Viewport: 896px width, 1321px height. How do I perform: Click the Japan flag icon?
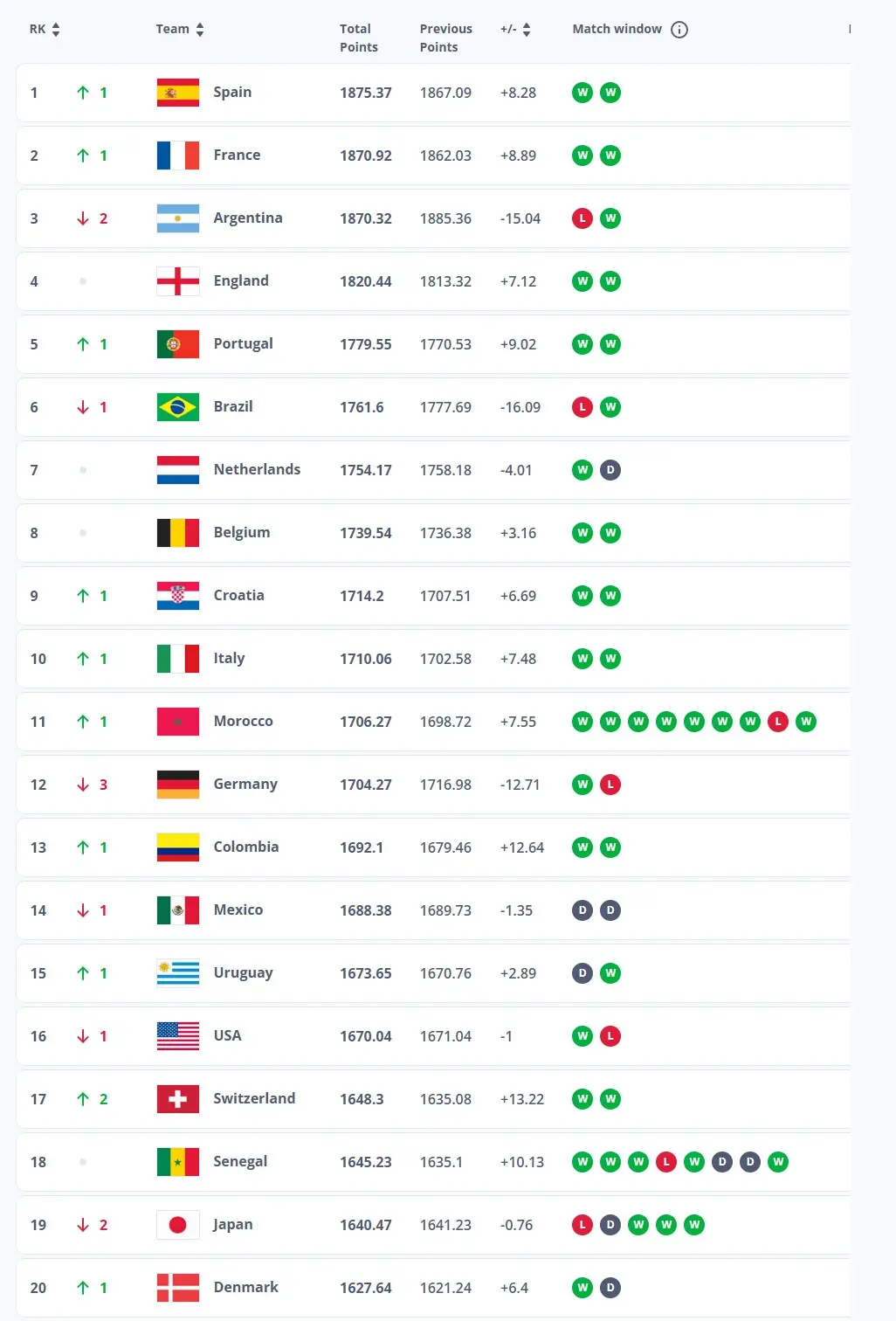pos(178,1225)
